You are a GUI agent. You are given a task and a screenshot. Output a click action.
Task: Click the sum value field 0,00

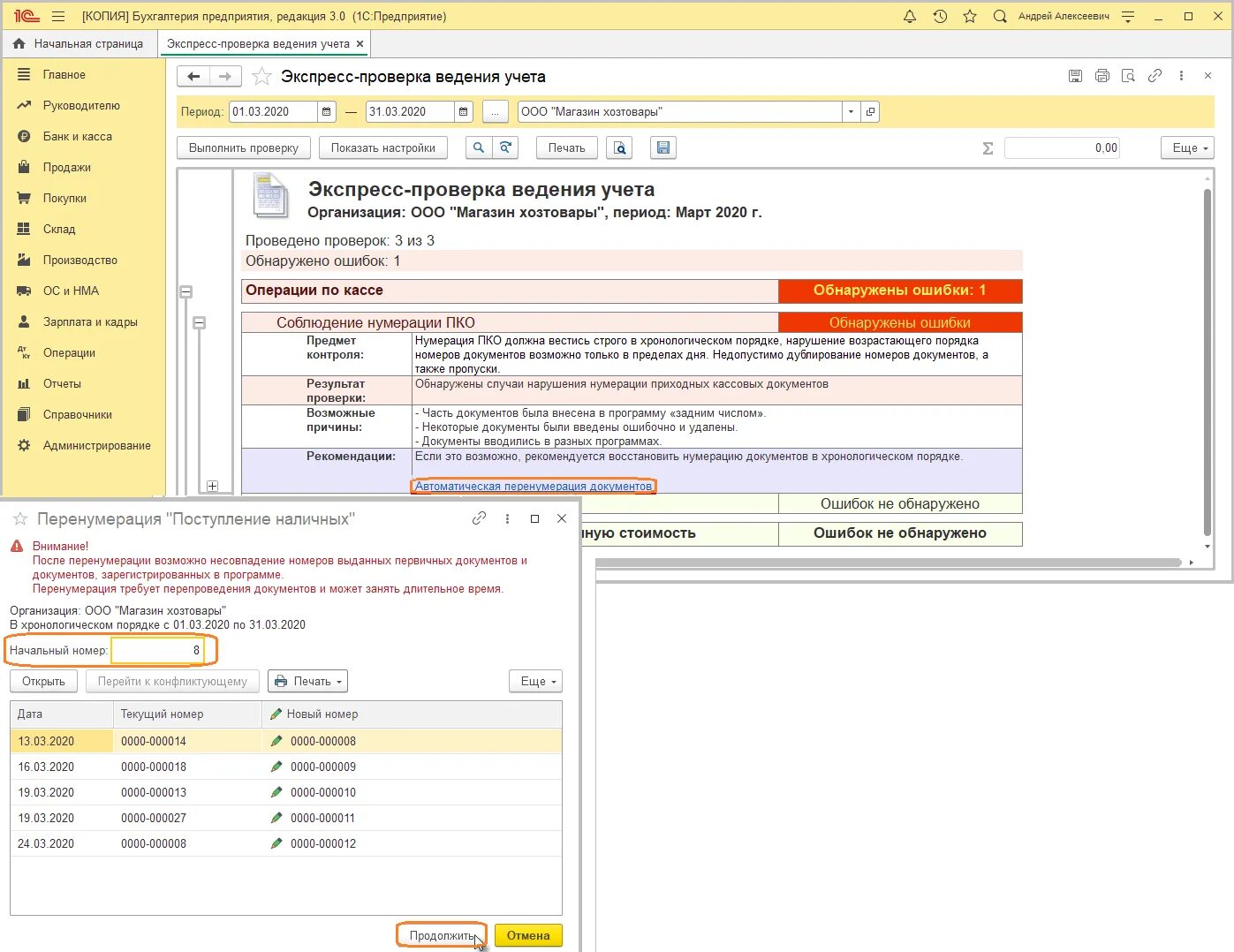(x=1062, y=148)
